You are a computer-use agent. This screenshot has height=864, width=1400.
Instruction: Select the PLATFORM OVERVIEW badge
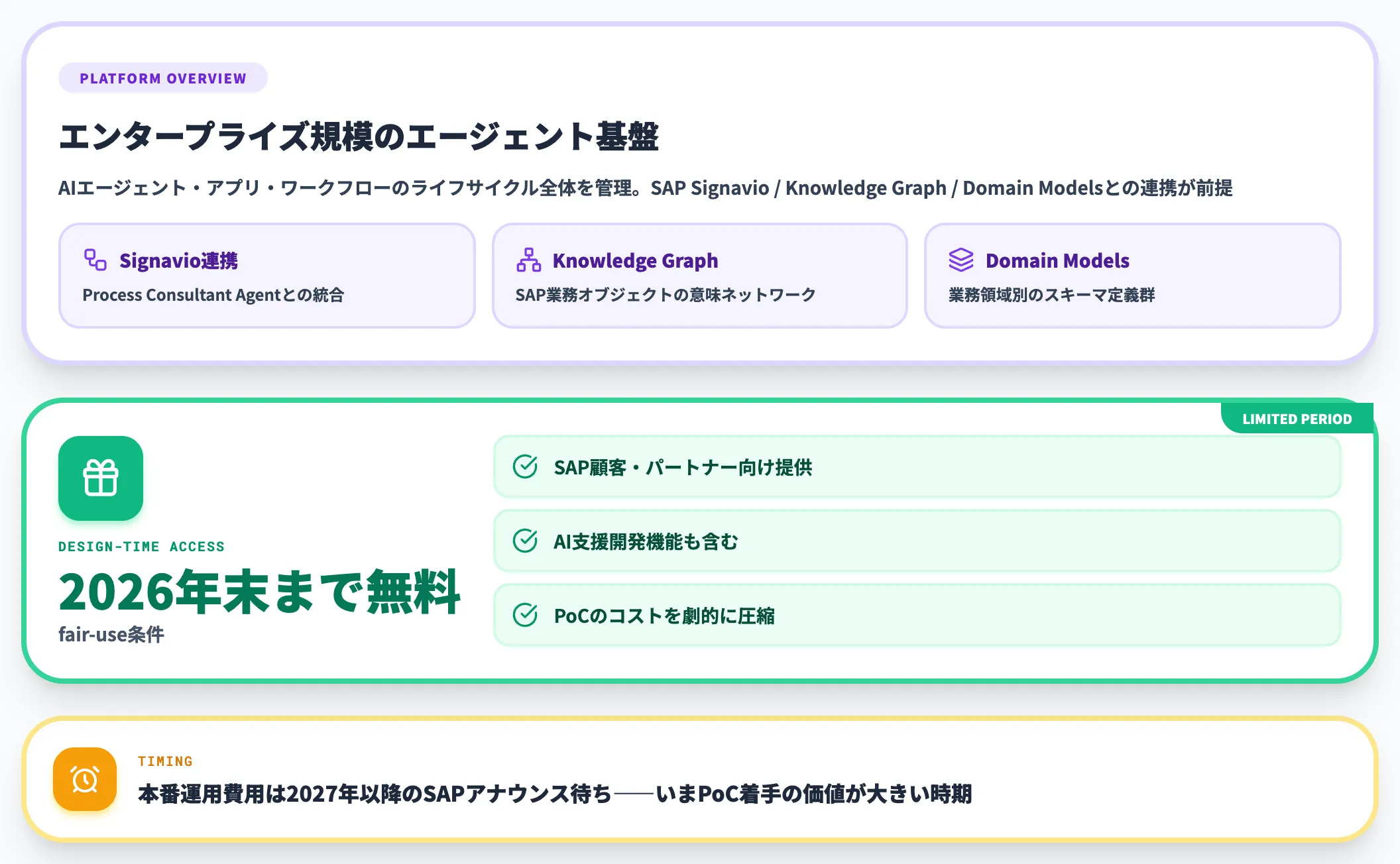click(163, 78)
